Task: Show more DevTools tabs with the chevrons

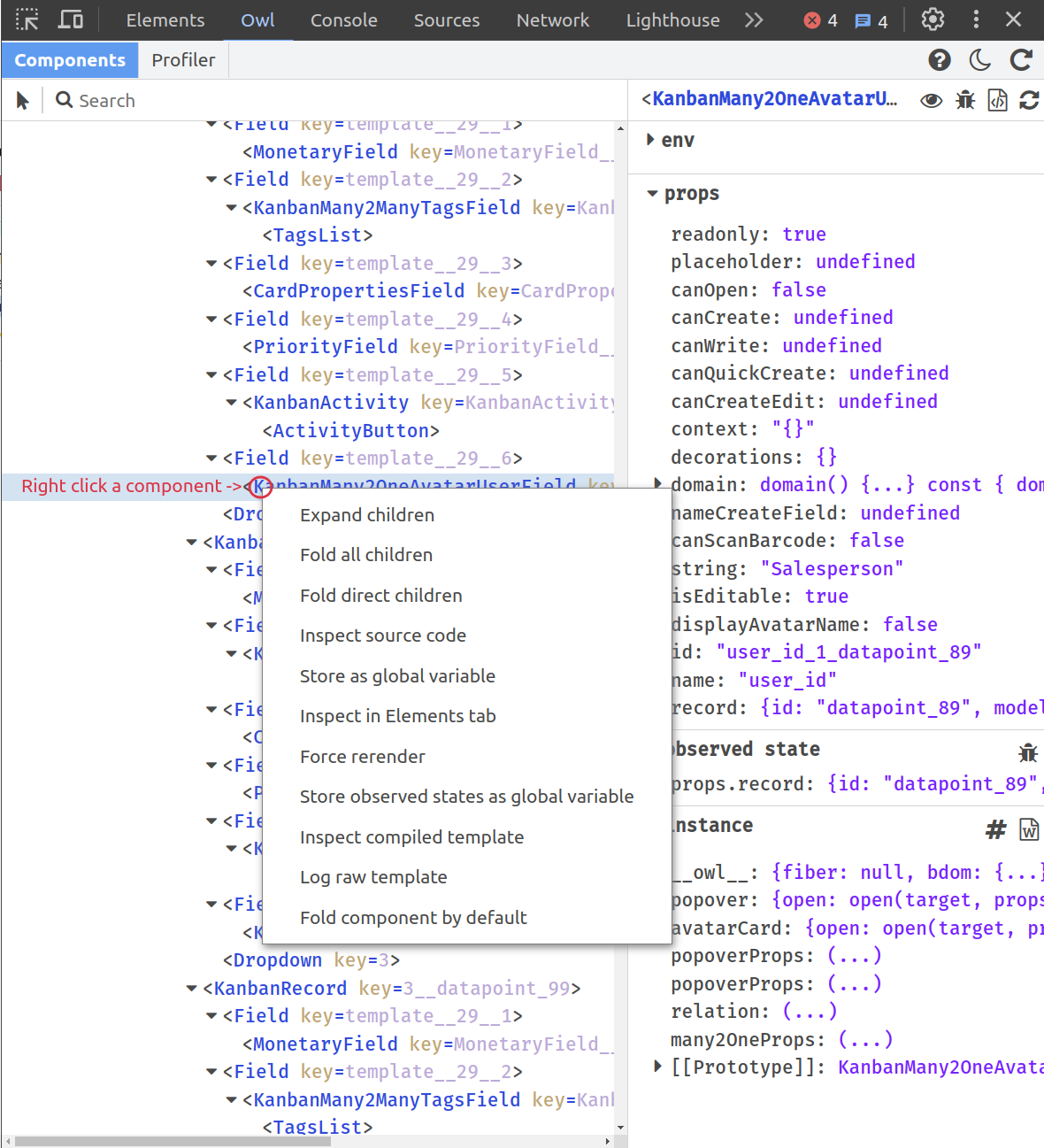Action: click(754, 19)
